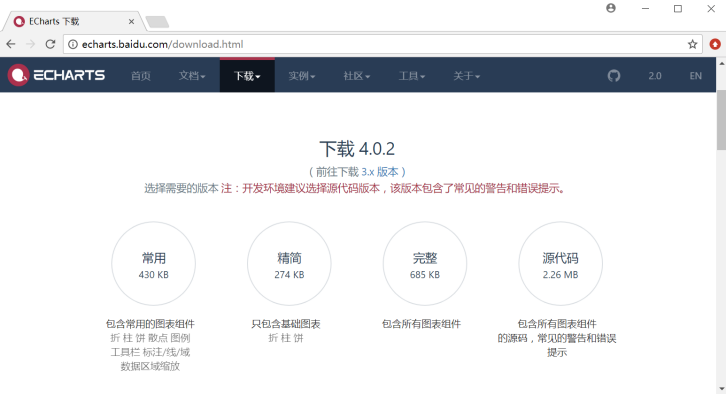726x395 pixels.
Task: Close the ECharts 下载 tab
Action: (131, 21)
